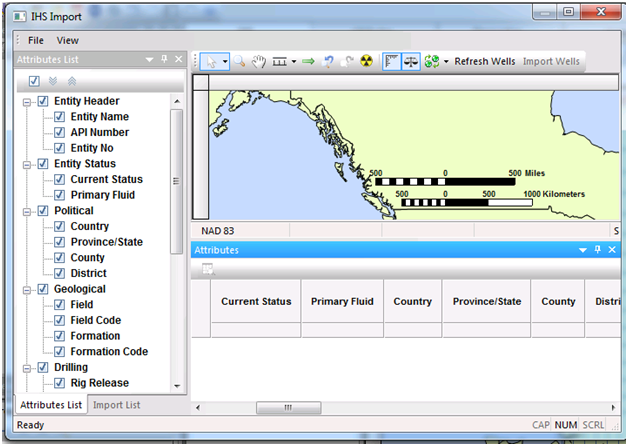Viewport: 628px width, 446px height.
Task: Open the measure tool dropdown arrow
Action: pyautogui.click(x=293, y=61)
